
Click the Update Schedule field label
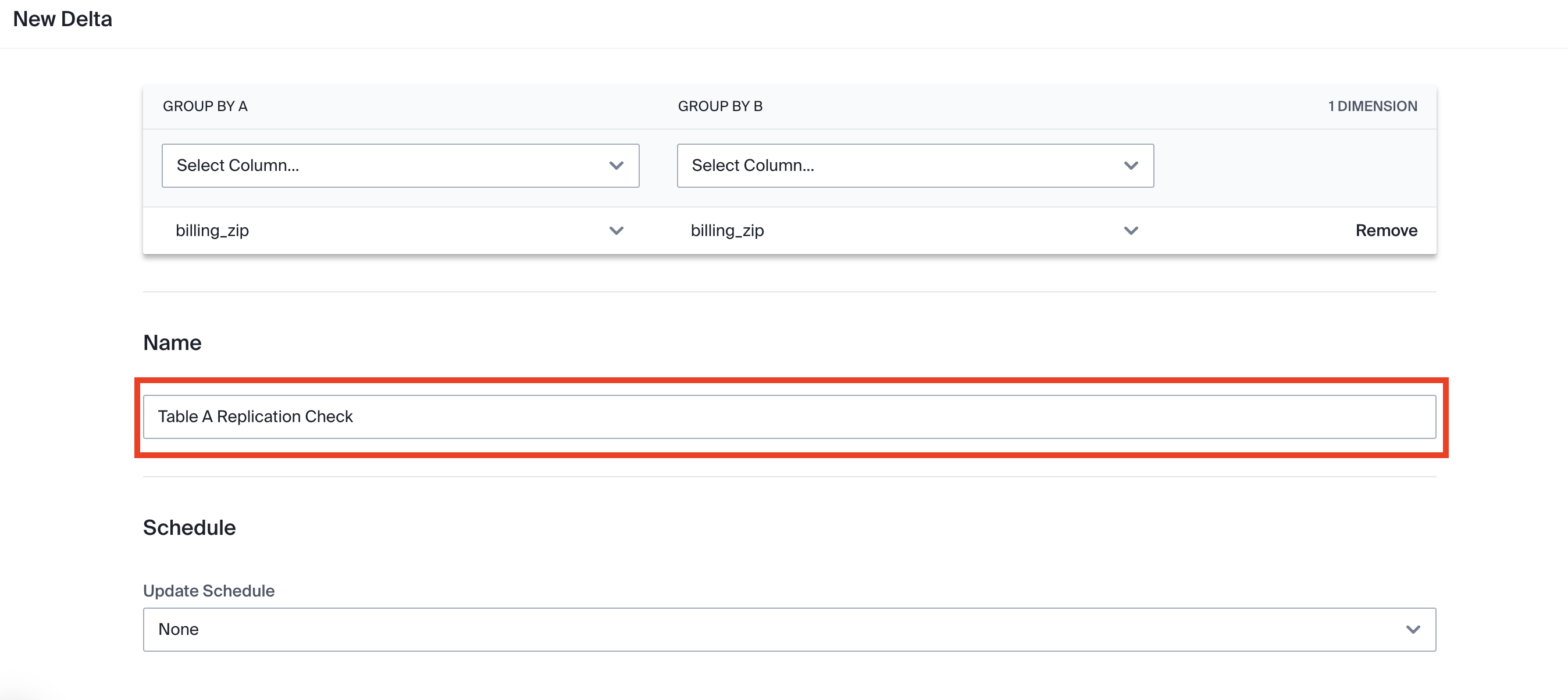tap(209, 591)
